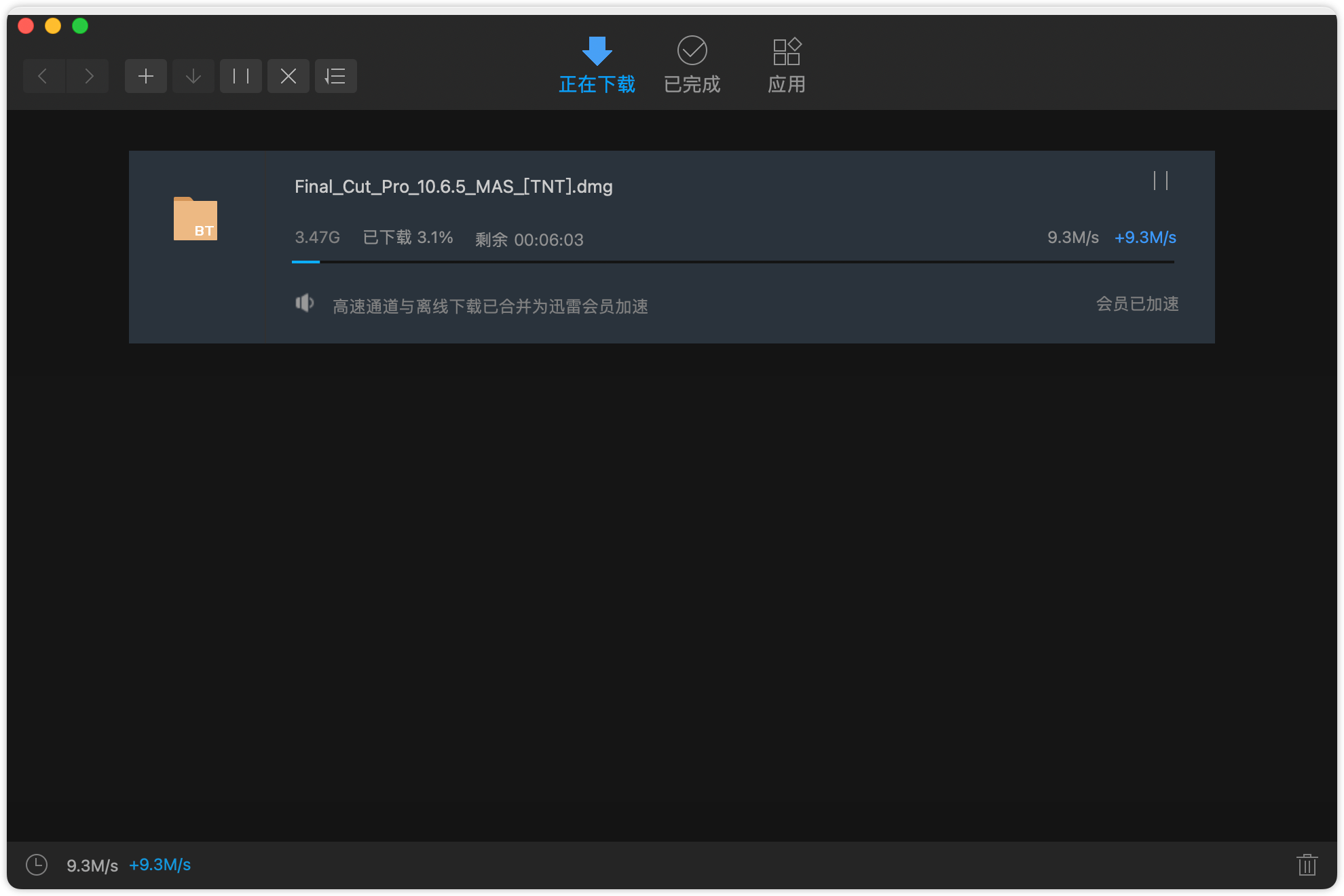Click the download progress bar
This screenshot has width=1344, height=896.
[733, 261]
